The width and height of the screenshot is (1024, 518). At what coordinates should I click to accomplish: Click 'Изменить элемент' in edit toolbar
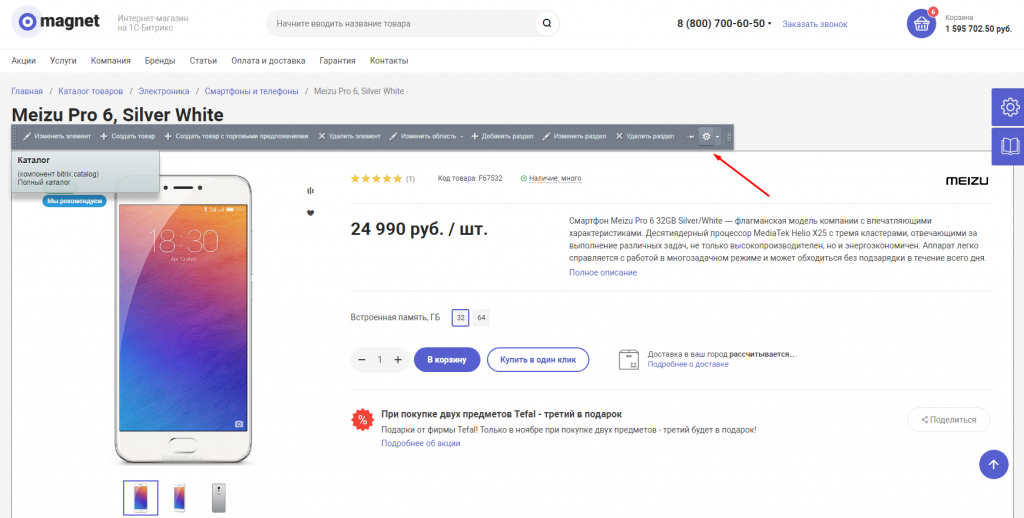tap(57, 137)
